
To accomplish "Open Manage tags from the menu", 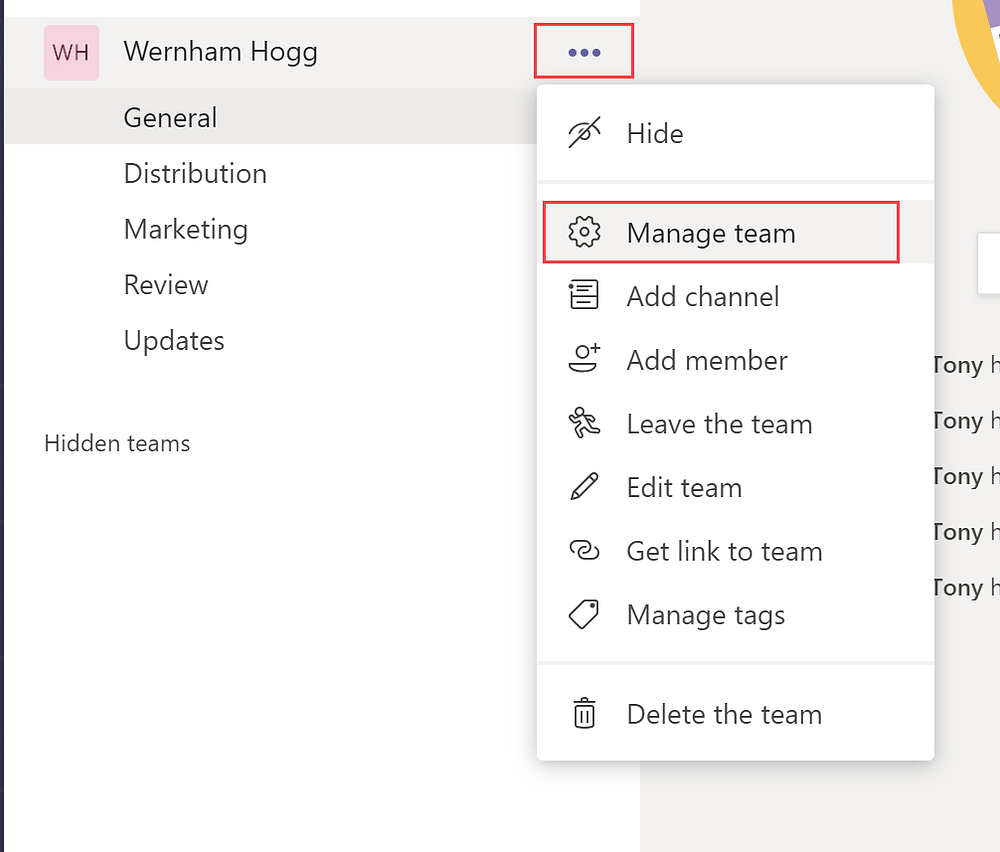I will [735, 615].
